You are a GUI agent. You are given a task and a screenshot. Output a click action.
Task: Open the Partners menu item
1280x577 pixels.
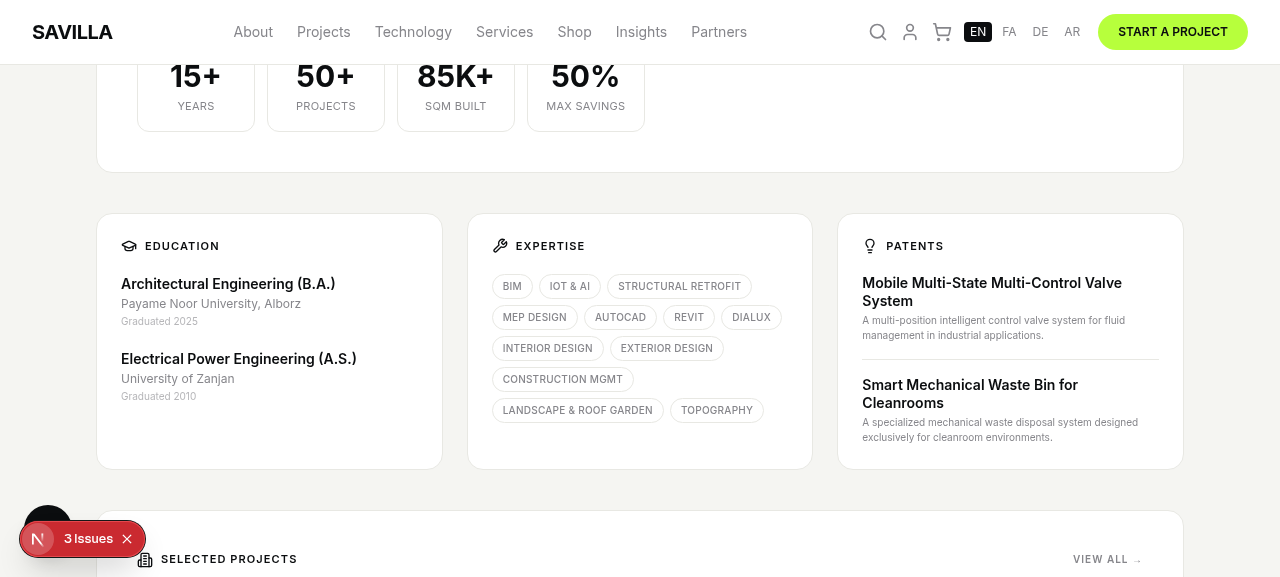point(719,32)
